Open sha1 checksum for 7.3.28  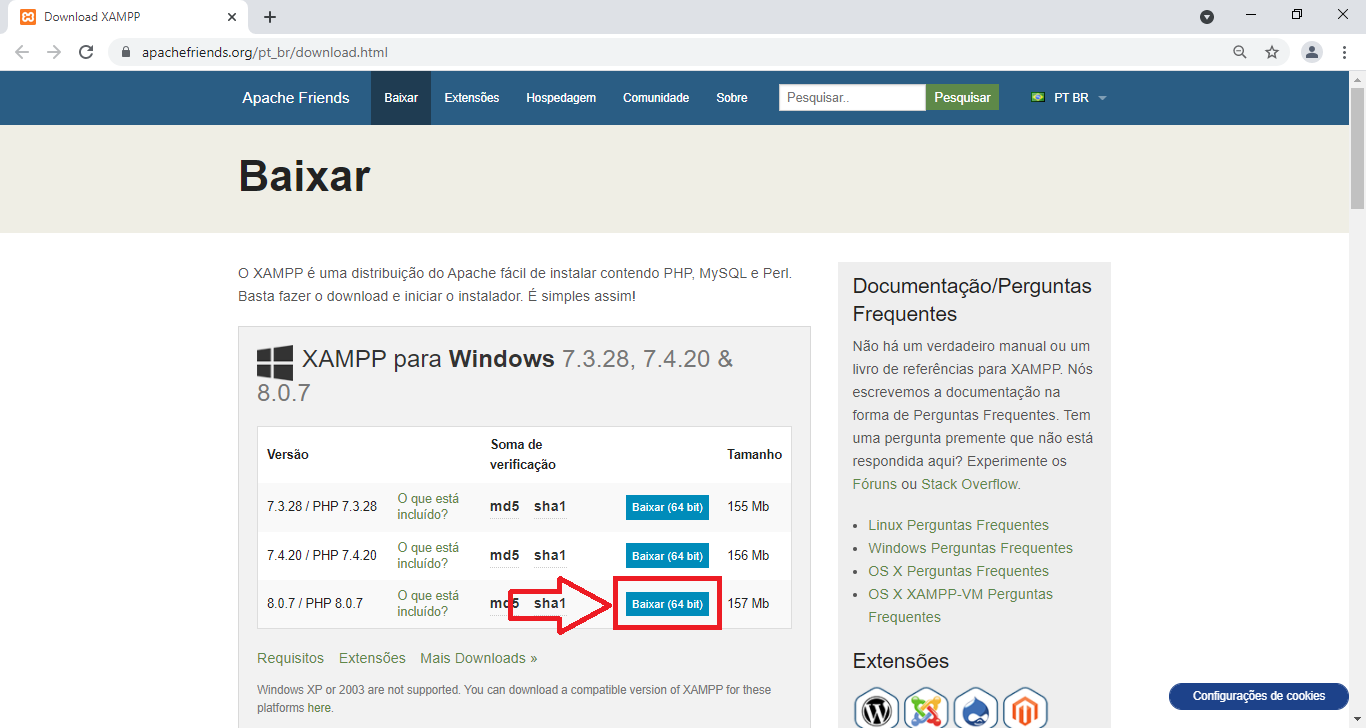550,507
